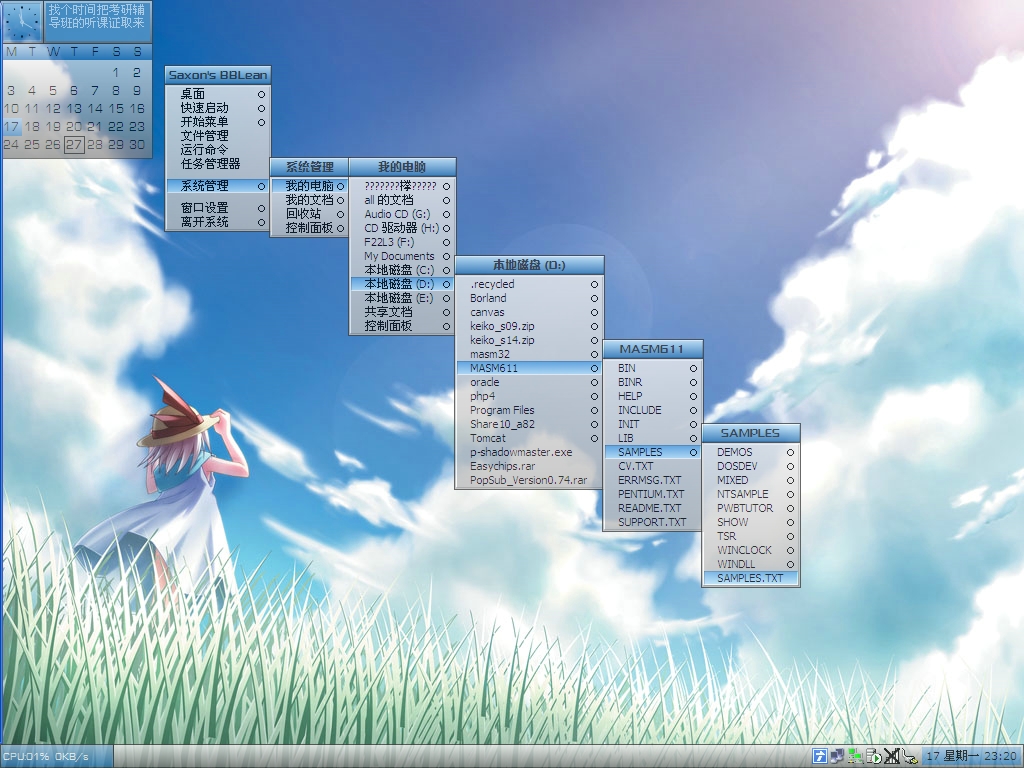Open PopSub_Version0.74.rar file entry
1024x768 pixels.
(529, 480)
